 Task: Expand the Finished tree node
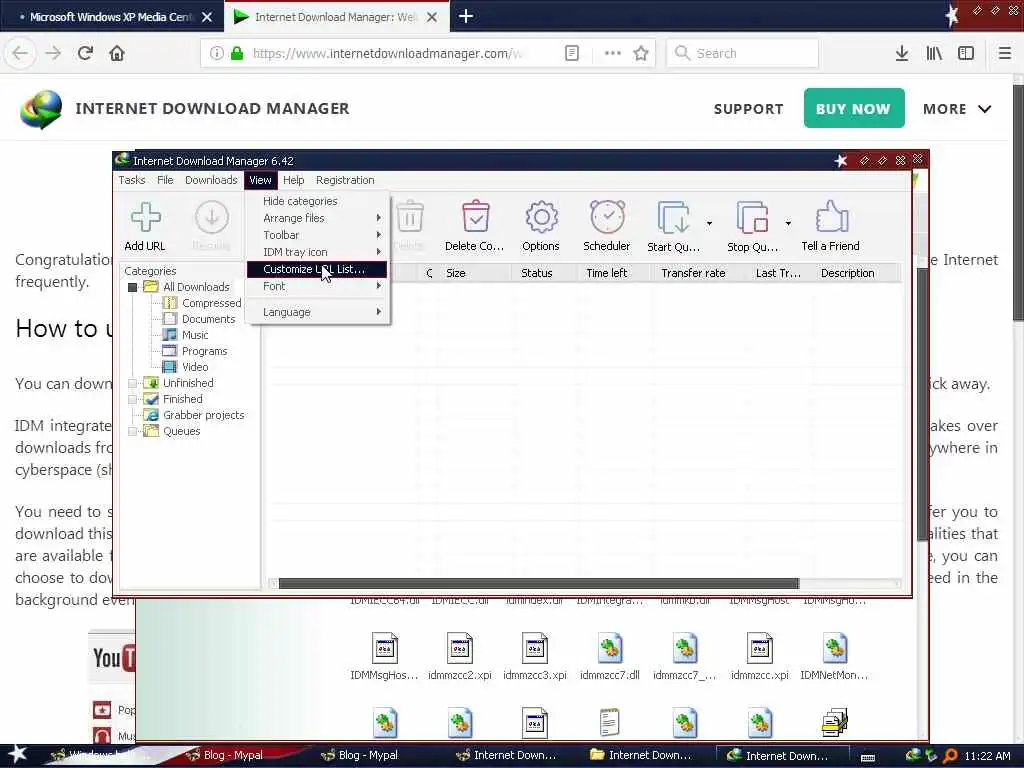pyautogui.click(x=133, y=399)
